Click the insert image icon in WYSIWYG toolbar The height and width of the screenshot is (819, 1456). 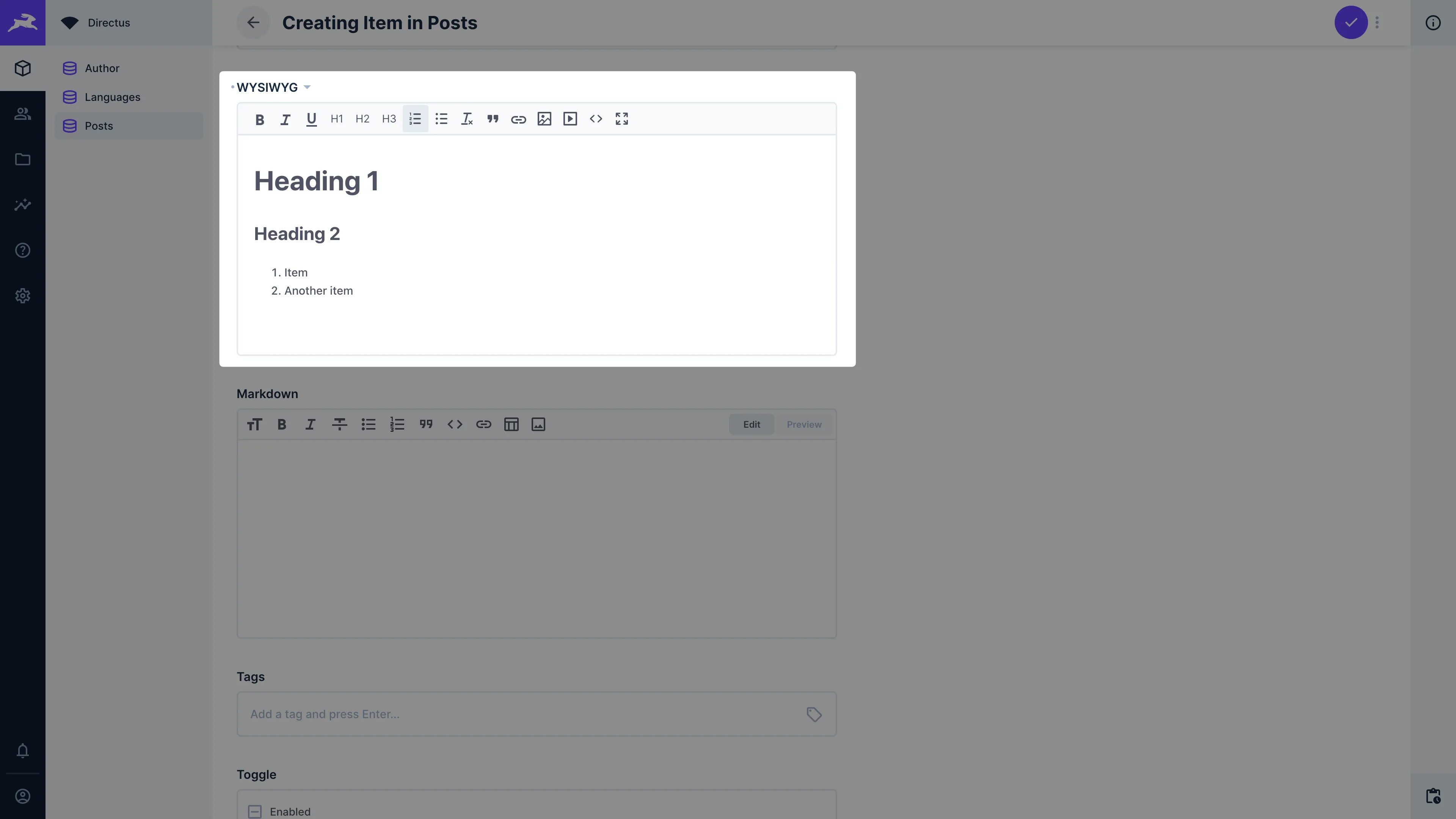[544, 119]
